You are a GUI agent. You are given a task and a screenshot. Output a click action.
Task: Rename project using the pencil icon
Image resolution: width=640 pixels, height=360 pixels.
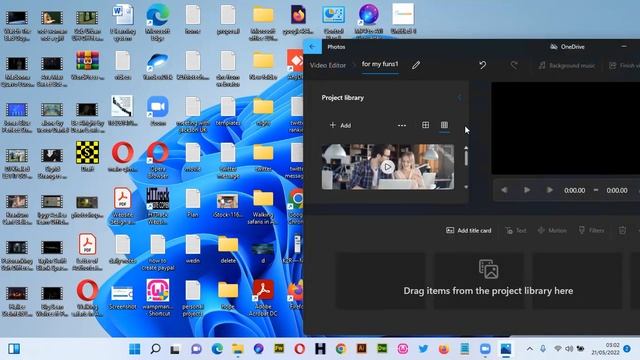[416, 65]
